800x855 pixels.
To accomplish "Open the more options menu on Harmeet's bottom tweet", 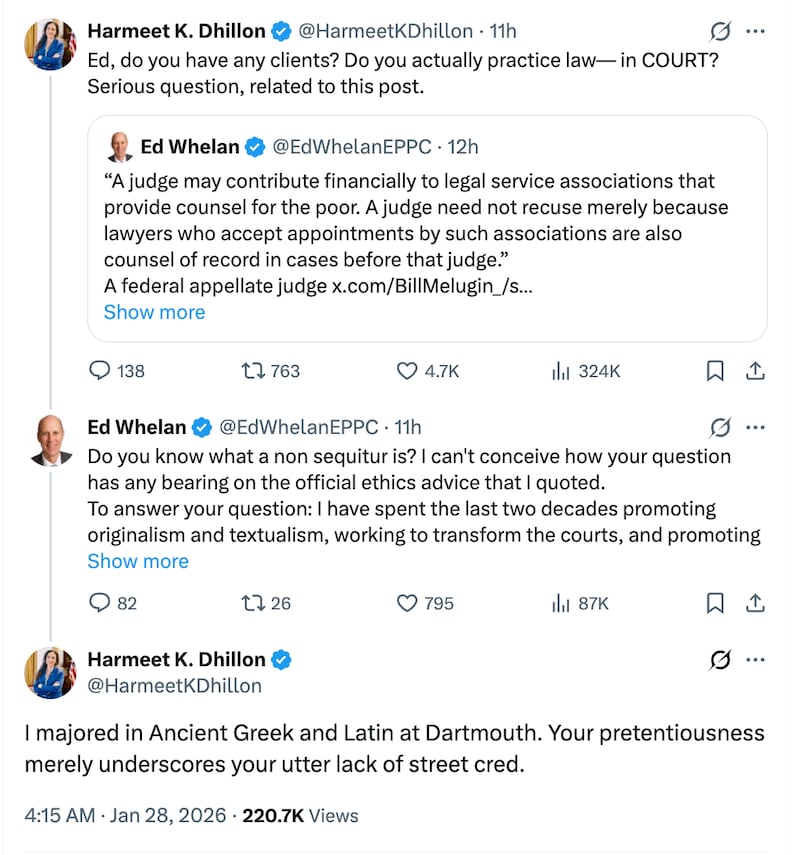I will pos(756,659).
